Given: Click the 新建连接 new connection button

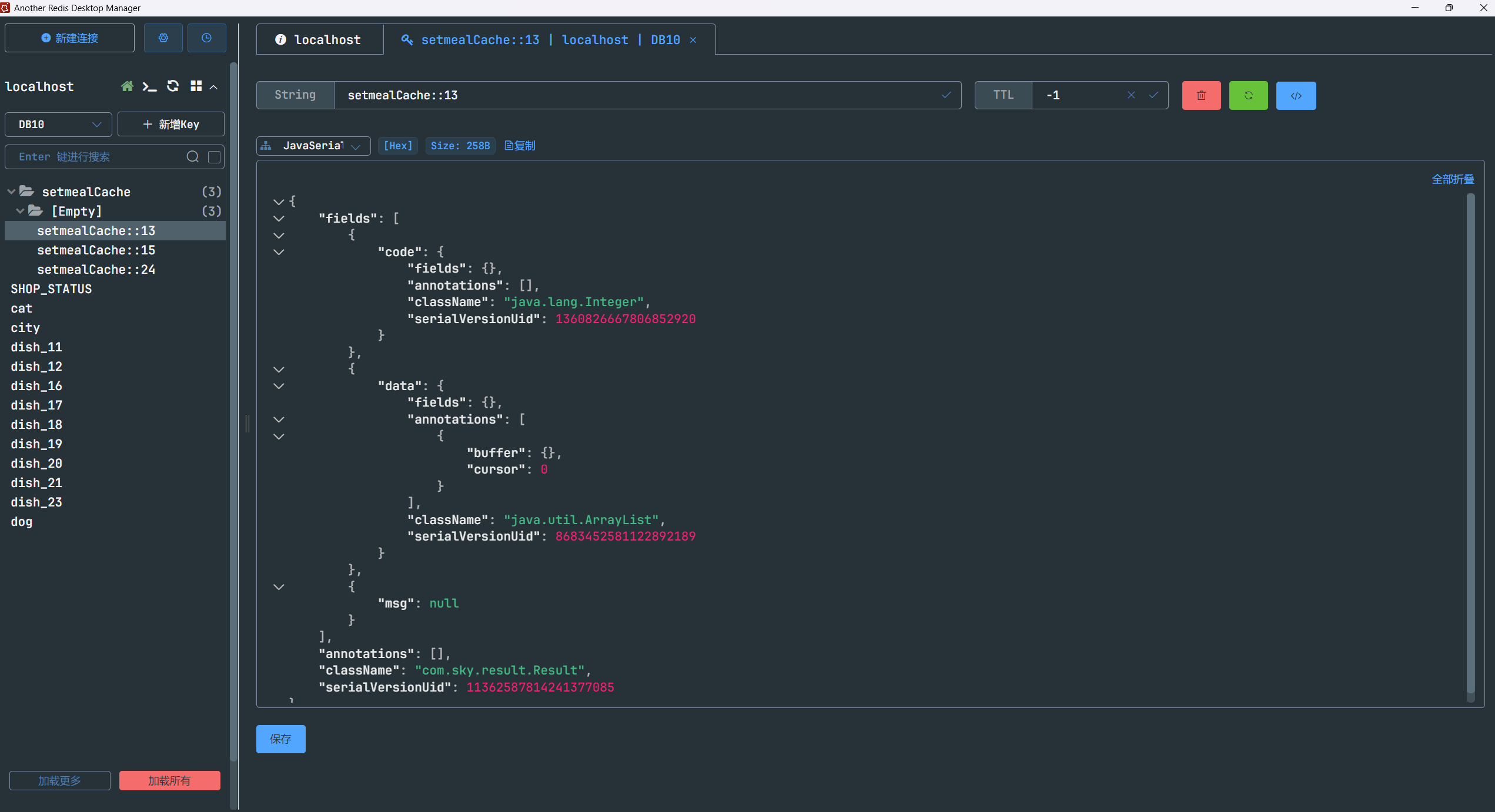Looking at the screenshot, I should (x=69, y=38).
